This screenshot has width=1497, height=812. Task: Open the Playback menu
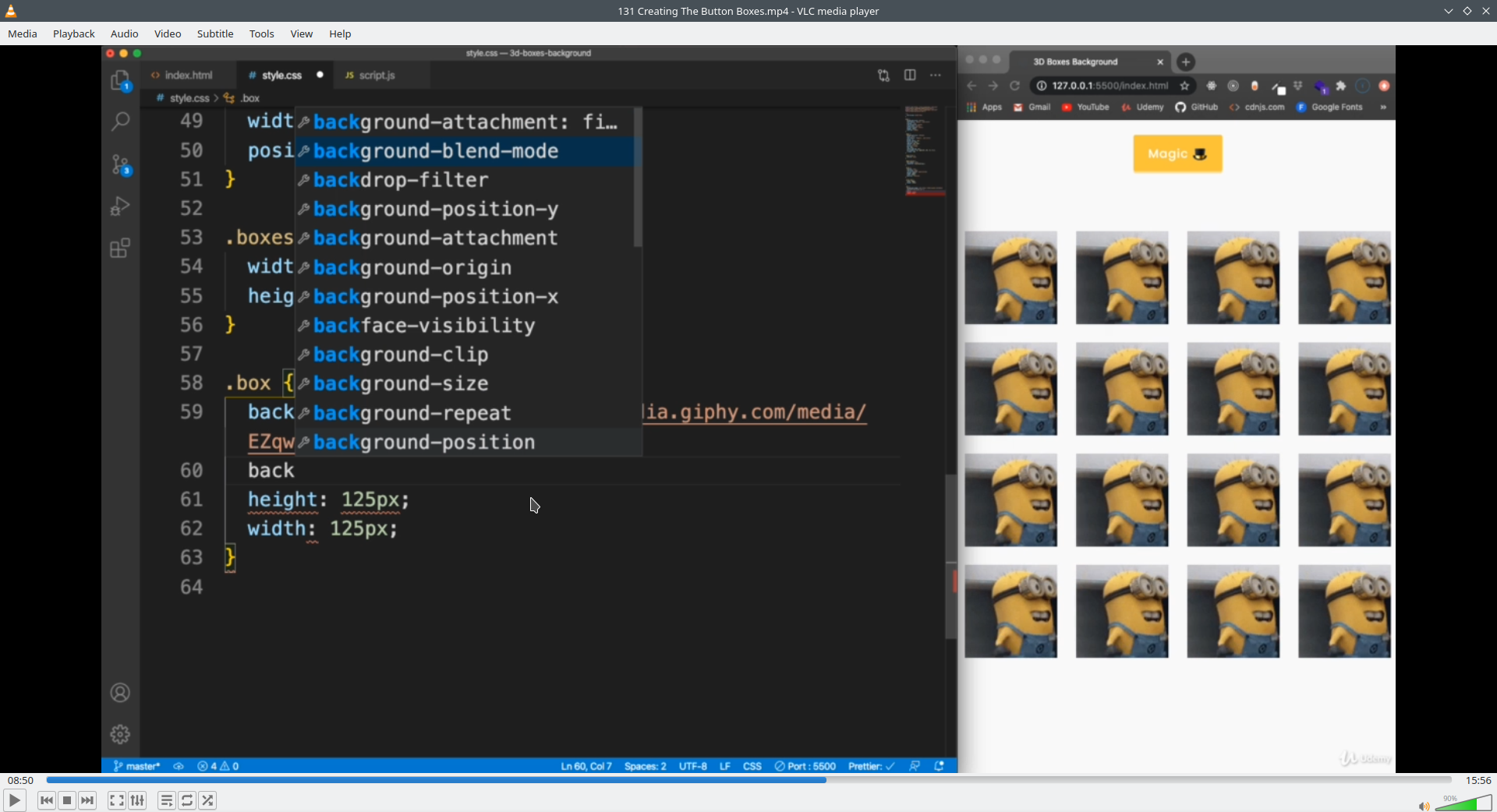[x=74, y=34]
